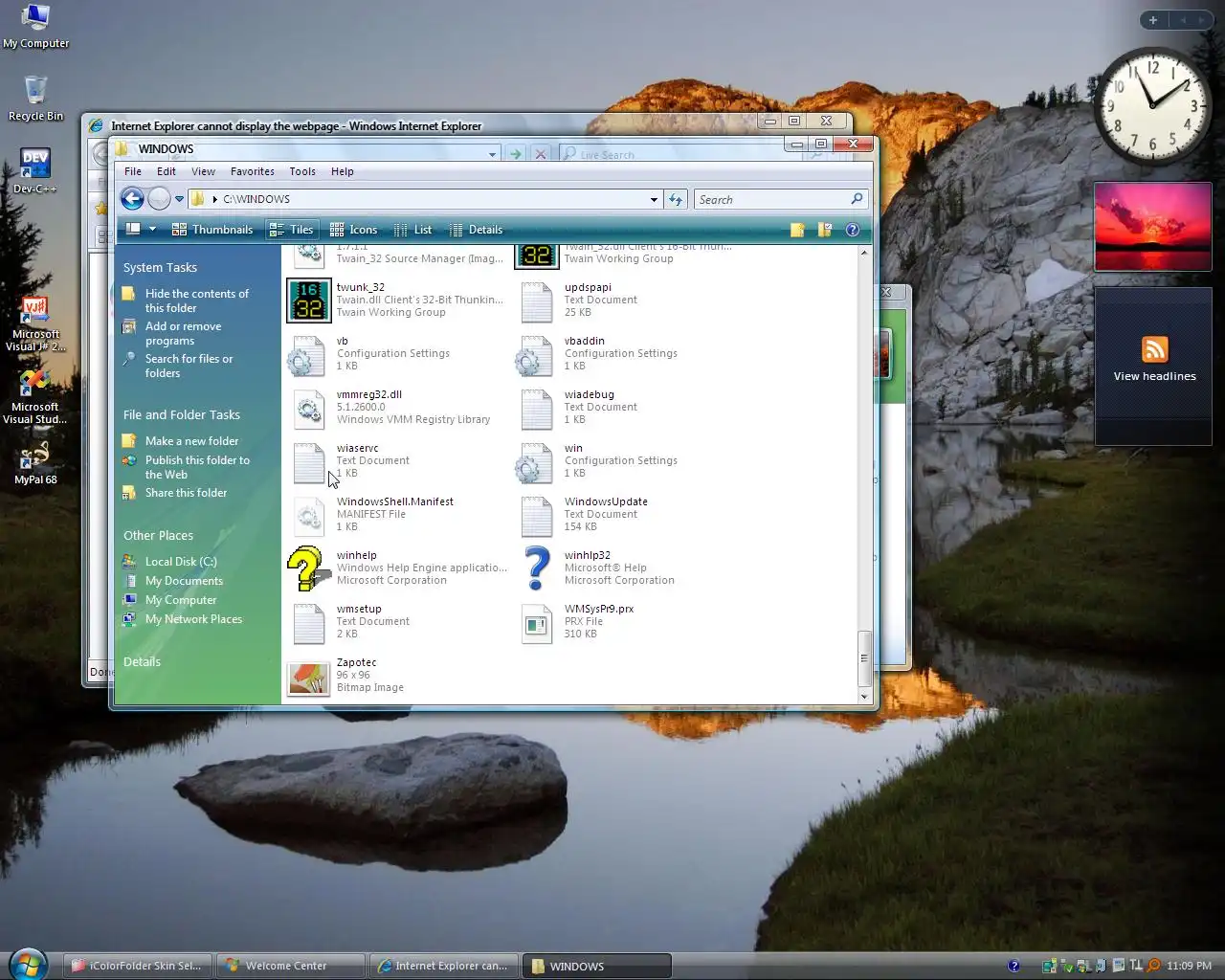Viewport: 1225px width, 980px height.
Task: Collapse the File and Folder Tasks header
Action: click(x=182, y=415)
